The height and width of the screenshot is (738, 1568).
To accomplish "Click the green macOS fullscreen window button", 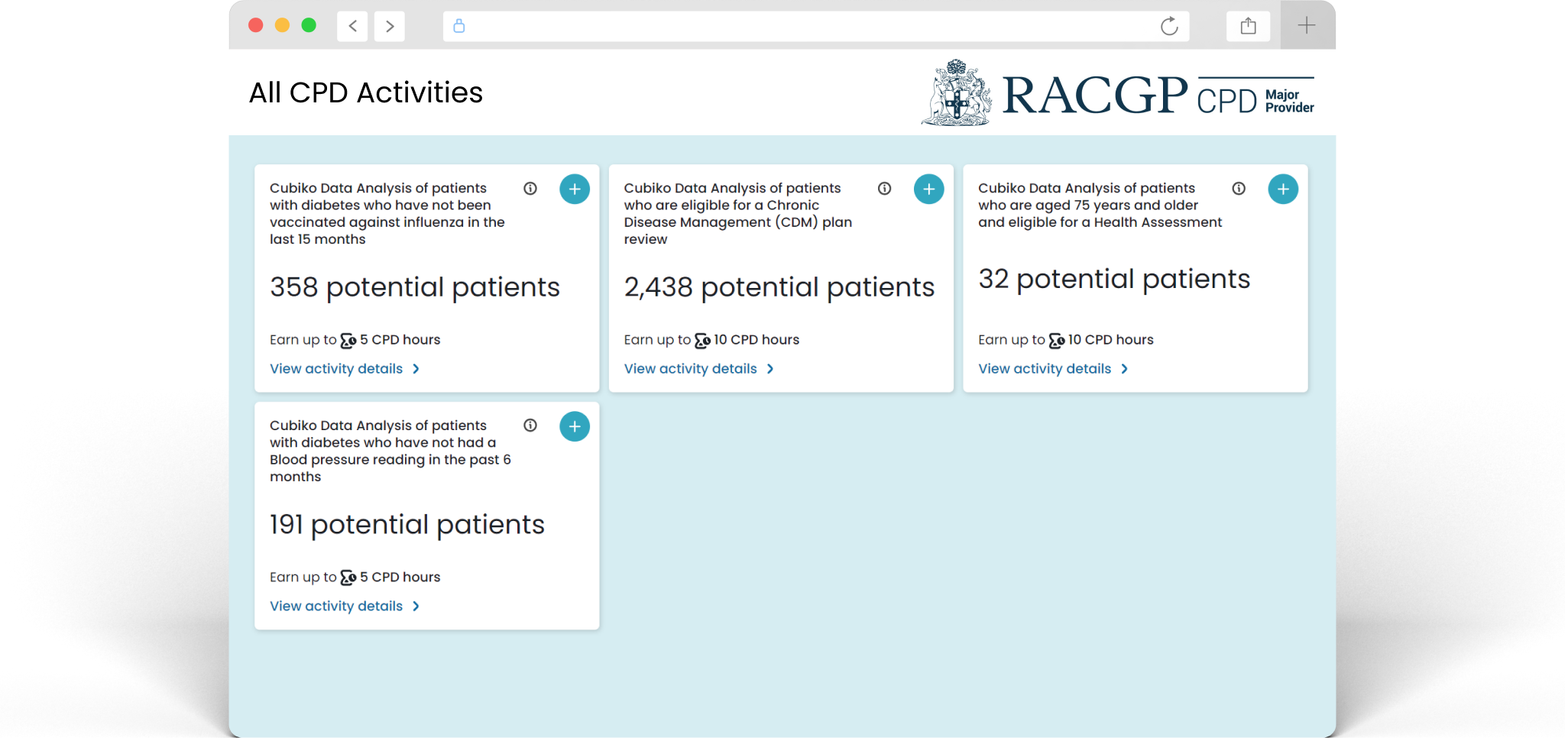I will [x=309, y=25].
